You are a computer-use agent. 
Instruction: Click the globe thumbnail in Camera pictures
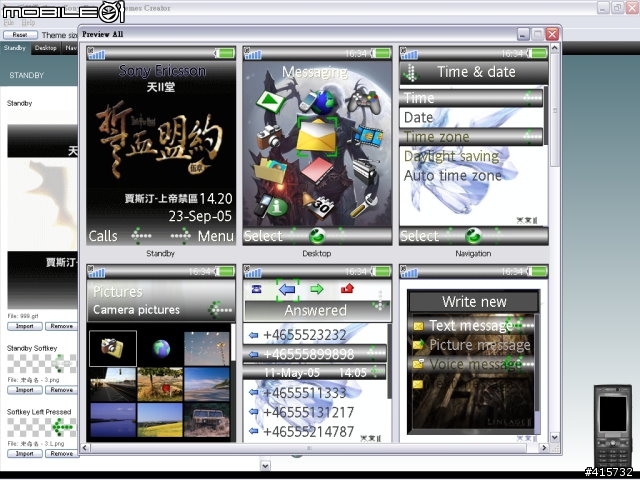(x=160, y=348)
